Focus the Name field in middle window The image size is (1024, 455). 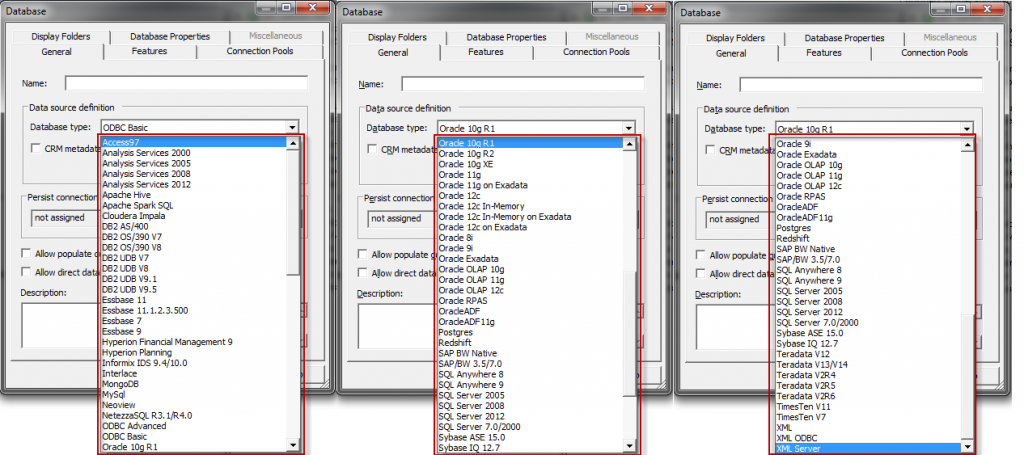[x=522, y=84]
